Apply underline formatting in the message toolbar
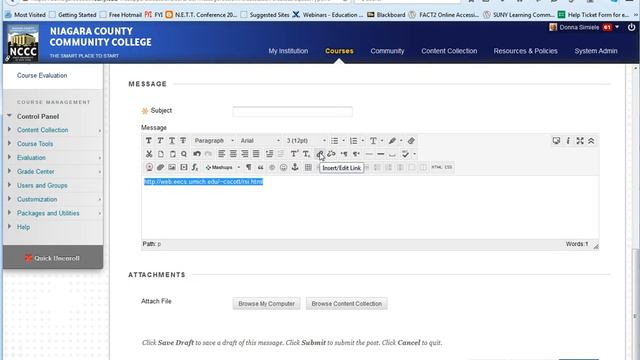640x360 pixels. click(172, 141)
